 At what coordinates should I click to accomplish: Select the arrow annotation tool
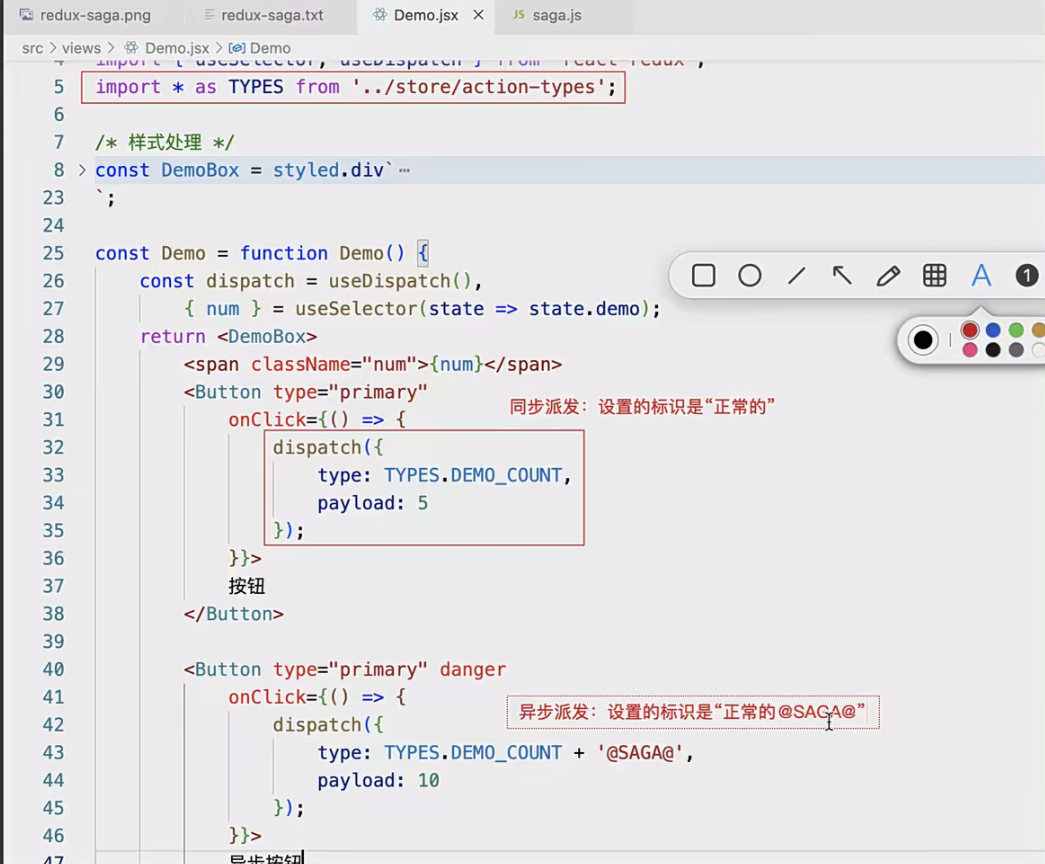pos(842,276)
